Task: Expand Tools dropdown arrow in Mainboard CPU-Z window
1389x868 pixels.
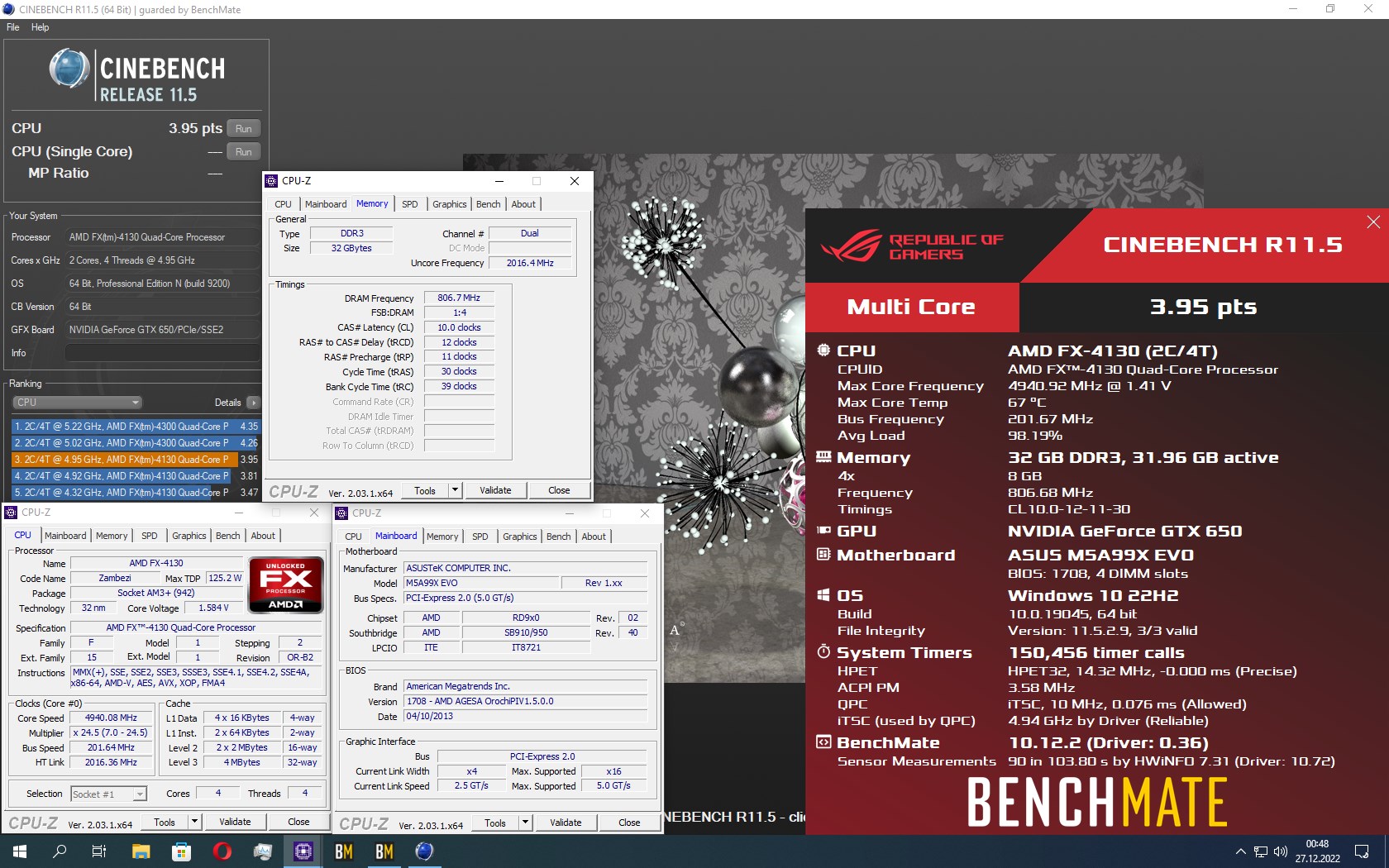Action: click(524, 823)
